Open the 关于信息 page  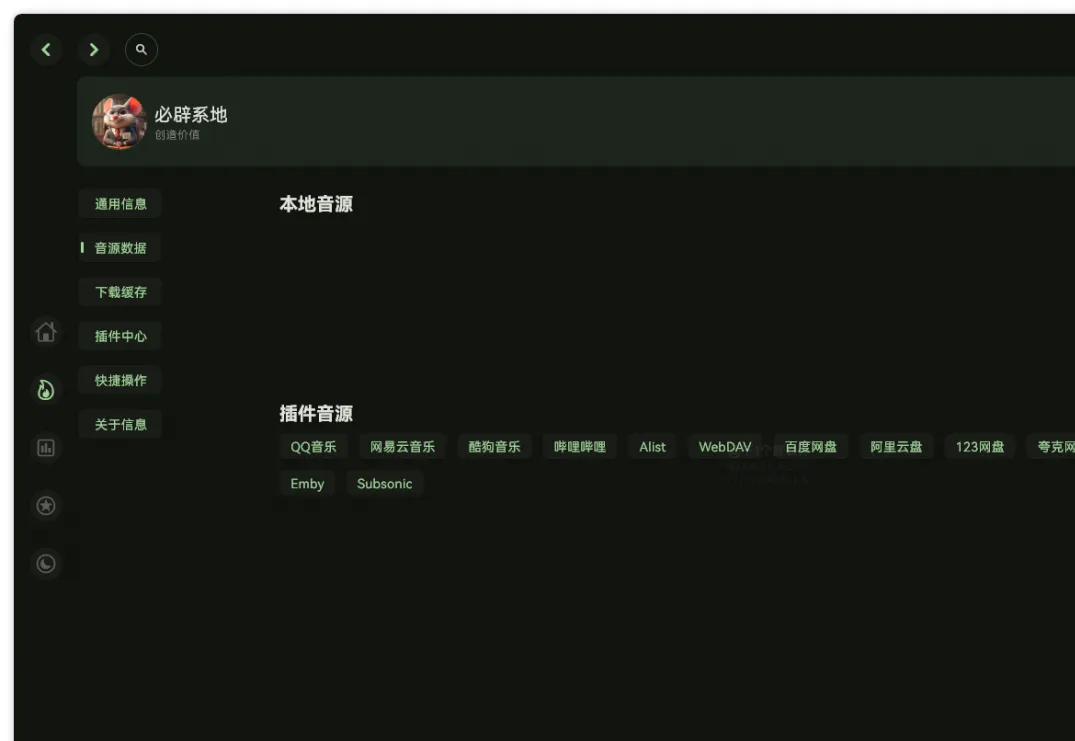tap(119, 424)
